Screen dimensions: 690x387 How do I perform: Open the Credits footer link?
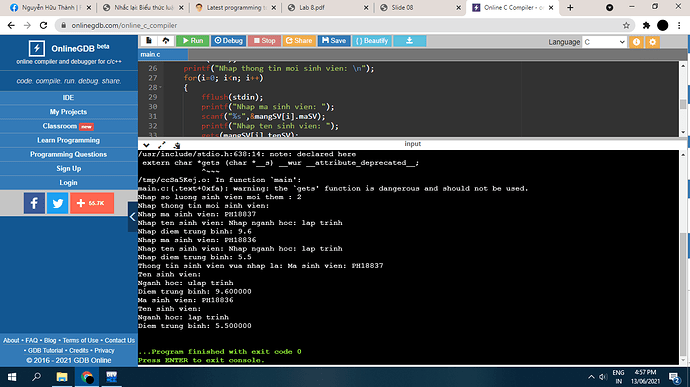click(x=79, y=350)
